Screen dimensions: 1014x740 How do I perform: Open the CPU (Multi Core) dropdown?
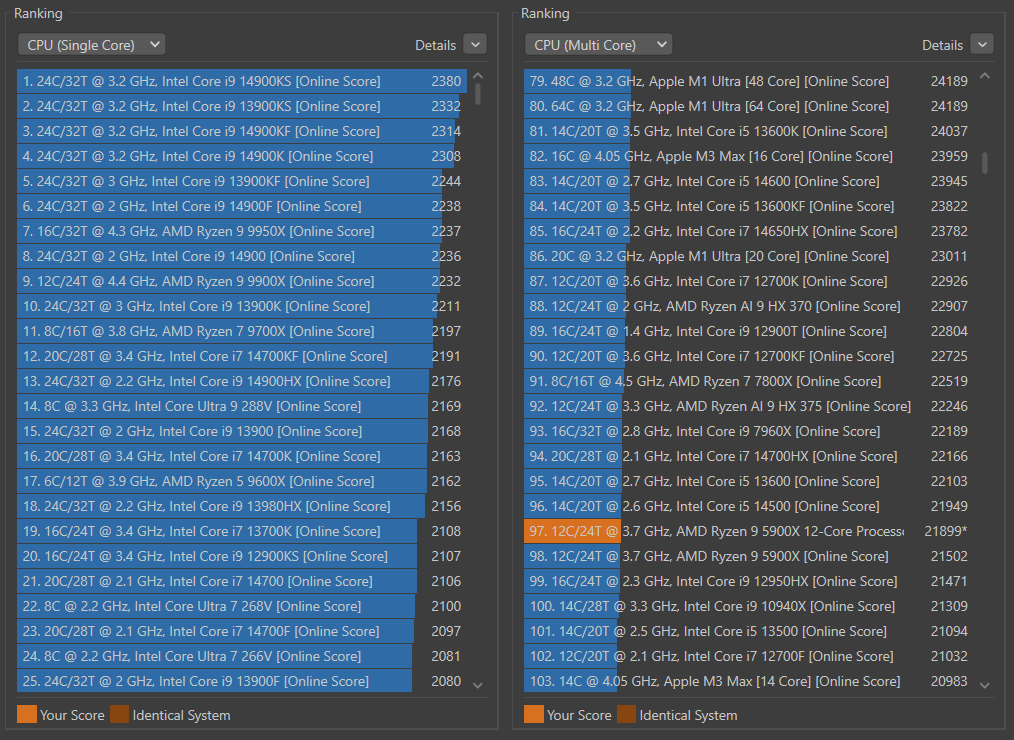598,45
